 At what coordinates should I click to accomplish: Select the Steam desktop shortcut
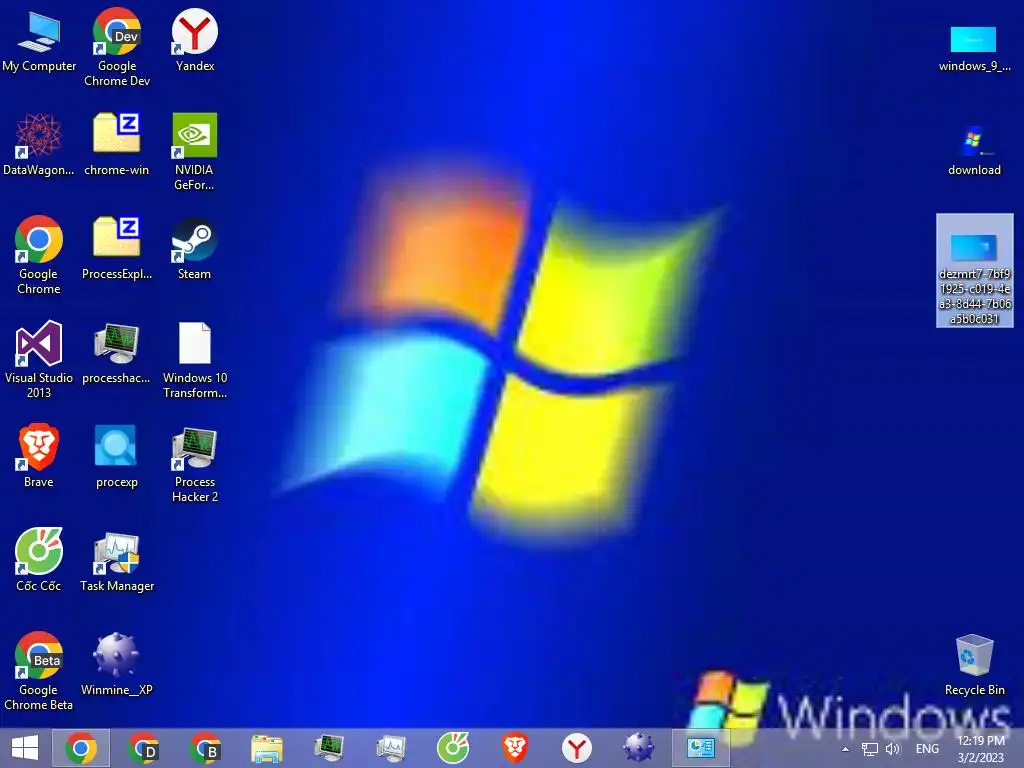pyautogui.click(x=195, y=248)
